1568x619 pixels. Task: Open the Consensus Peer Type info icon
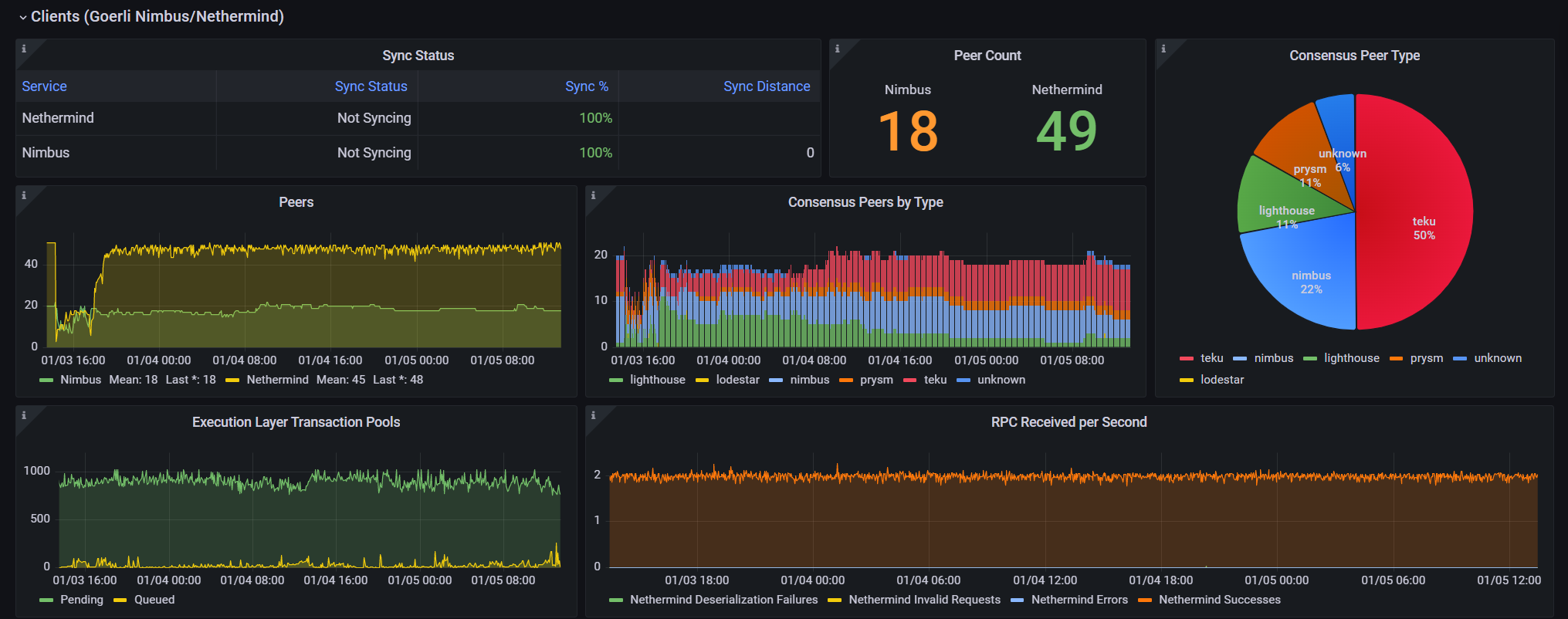click(1163, 49)
